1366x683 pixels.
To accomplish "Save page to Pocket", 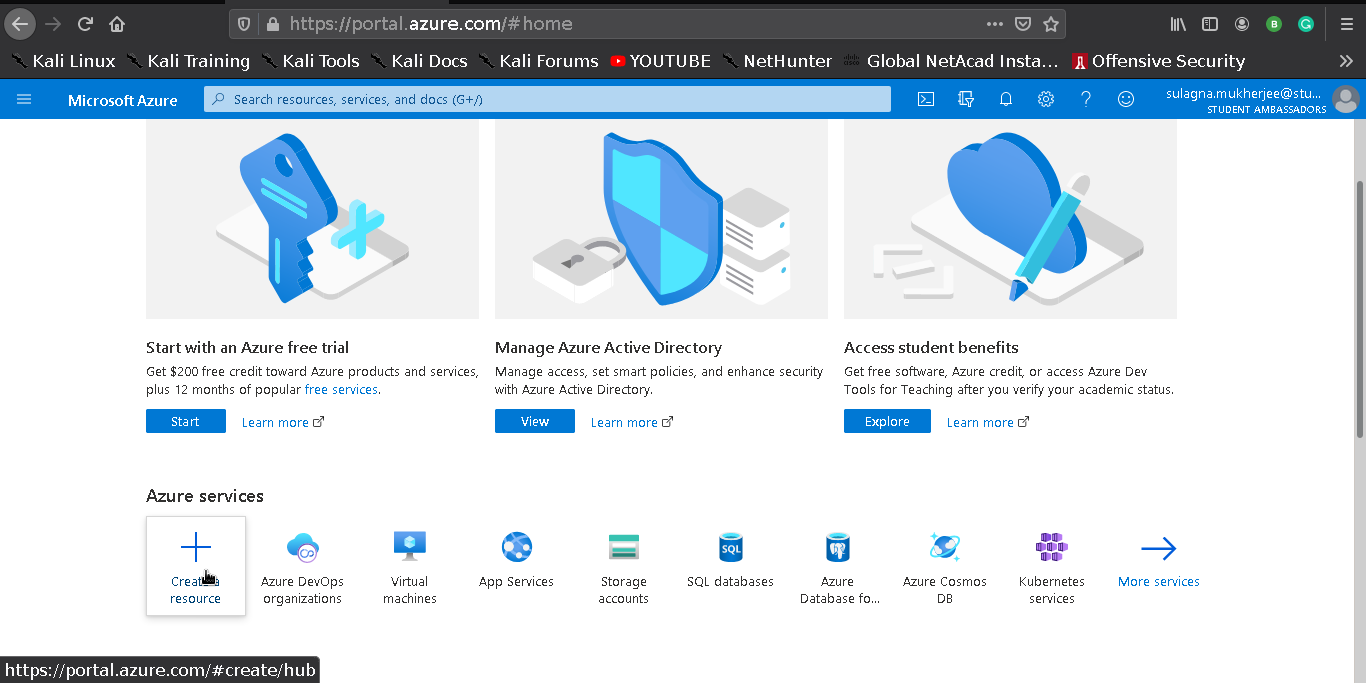I will coord(1023,24).
